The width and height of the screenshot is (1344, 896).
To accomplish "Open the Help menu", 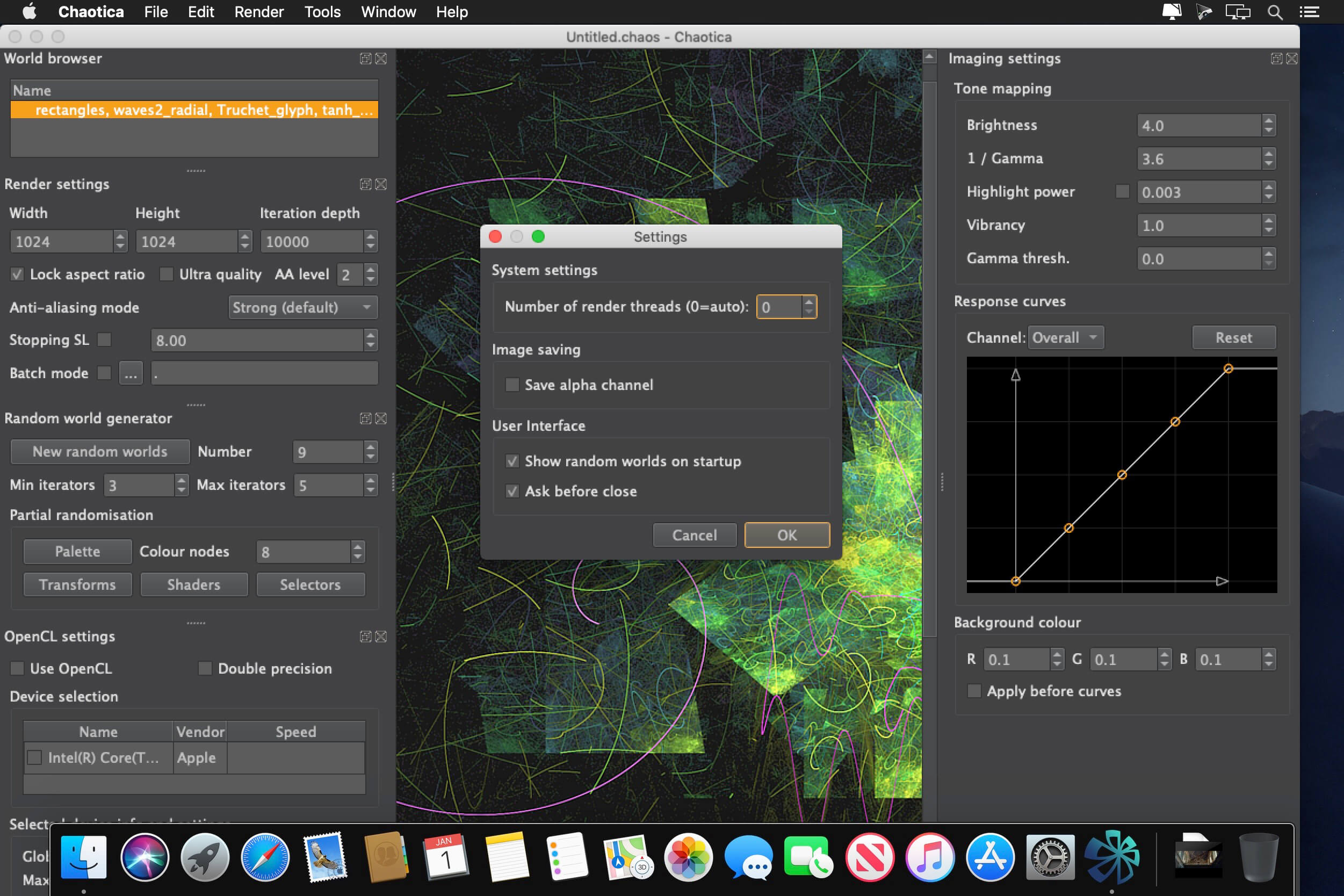I will pos(452,12).
